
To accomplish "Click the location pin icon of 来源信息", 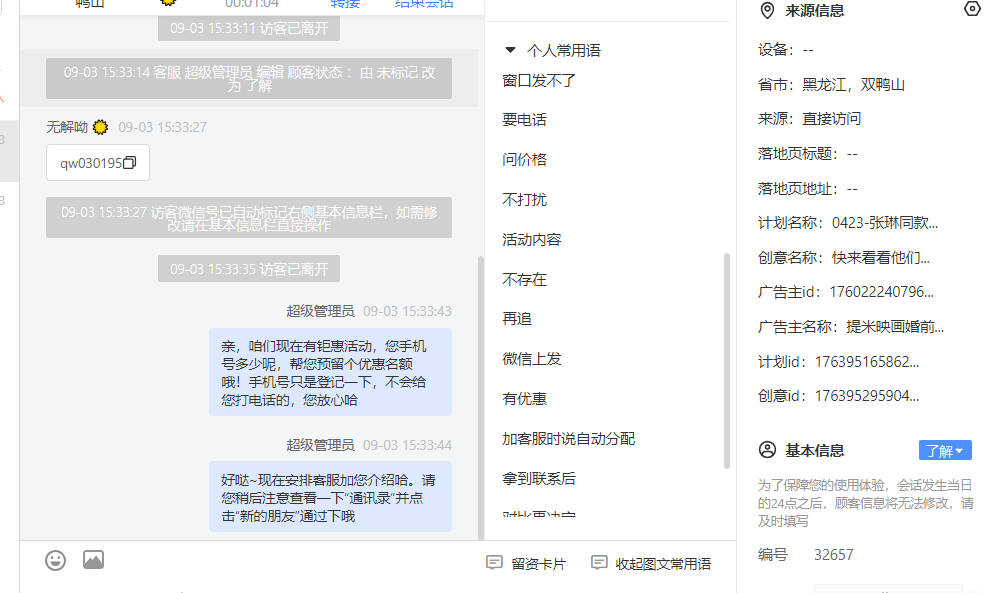I will [x=767, y=11].
